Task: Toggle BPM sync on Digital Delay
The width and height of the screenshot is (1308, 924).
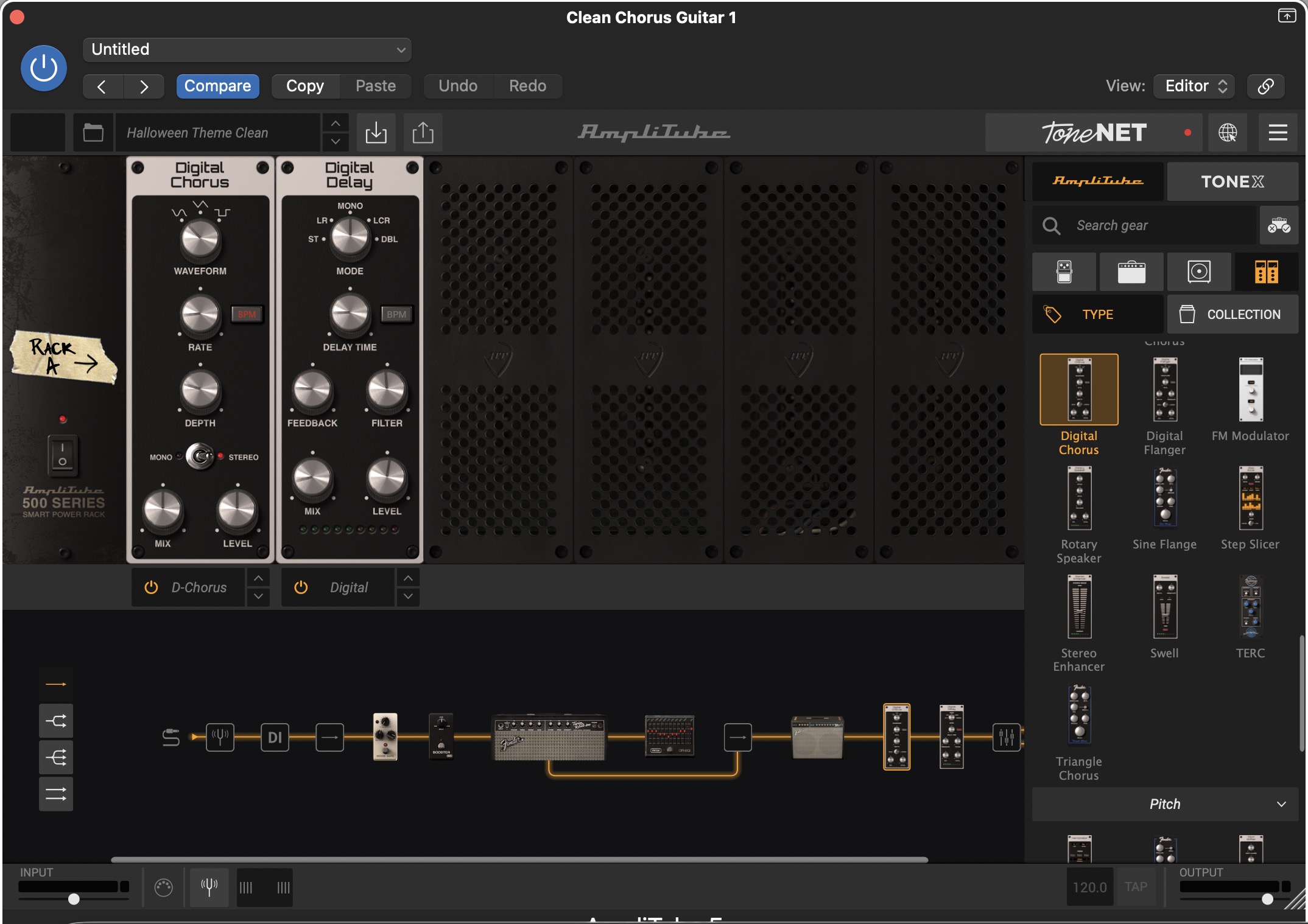Action: [x=396, y=314]
